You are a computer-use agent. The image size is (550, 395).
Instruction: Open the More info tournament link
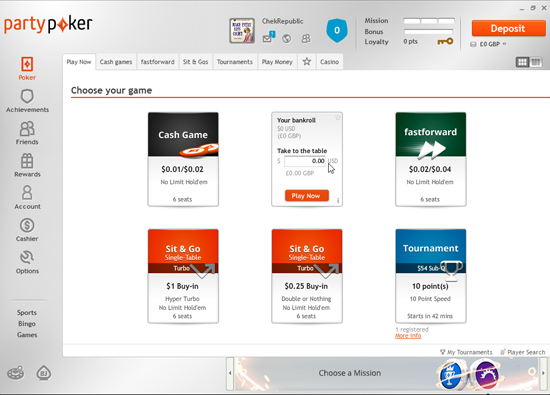click(x=408, y=336)
